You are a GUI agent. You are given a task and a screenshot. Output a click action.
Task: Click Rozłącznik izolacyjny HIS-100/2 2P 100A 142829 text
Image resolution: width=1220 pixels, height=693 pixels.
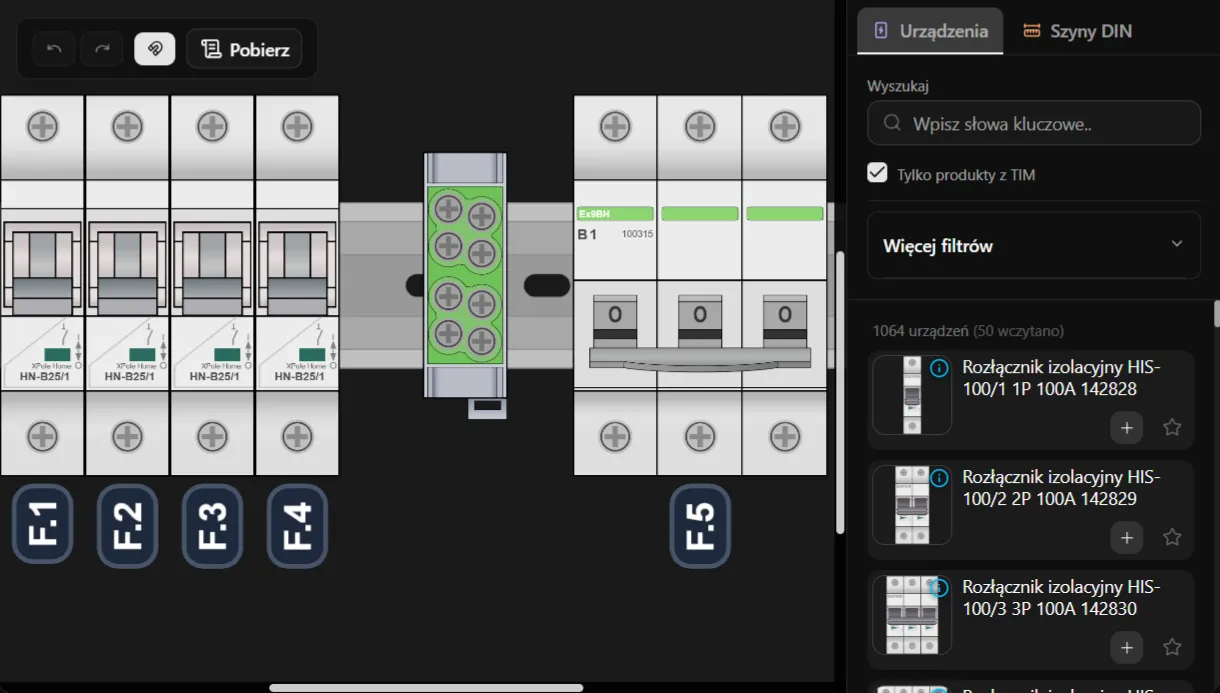pyautogui.click(x=1061, y=487)
